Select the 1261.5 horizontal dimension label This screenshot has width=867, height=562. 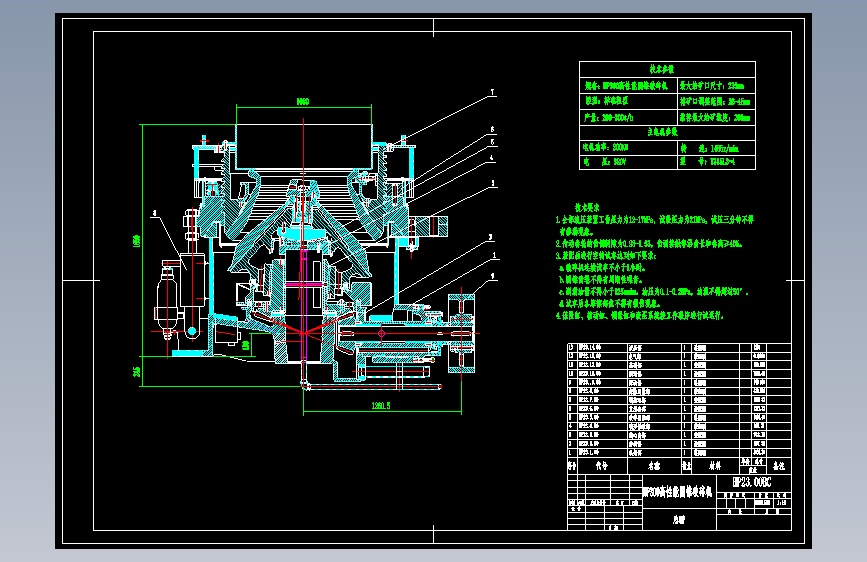[x=381, y=405]
